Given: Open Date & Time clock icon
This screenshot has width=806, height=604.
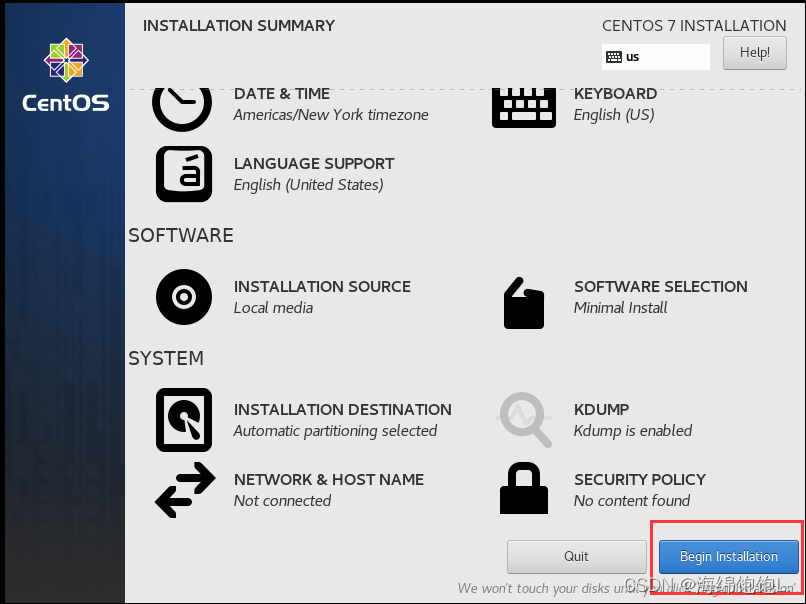Looking at the screenshot, I should (182, 109).
